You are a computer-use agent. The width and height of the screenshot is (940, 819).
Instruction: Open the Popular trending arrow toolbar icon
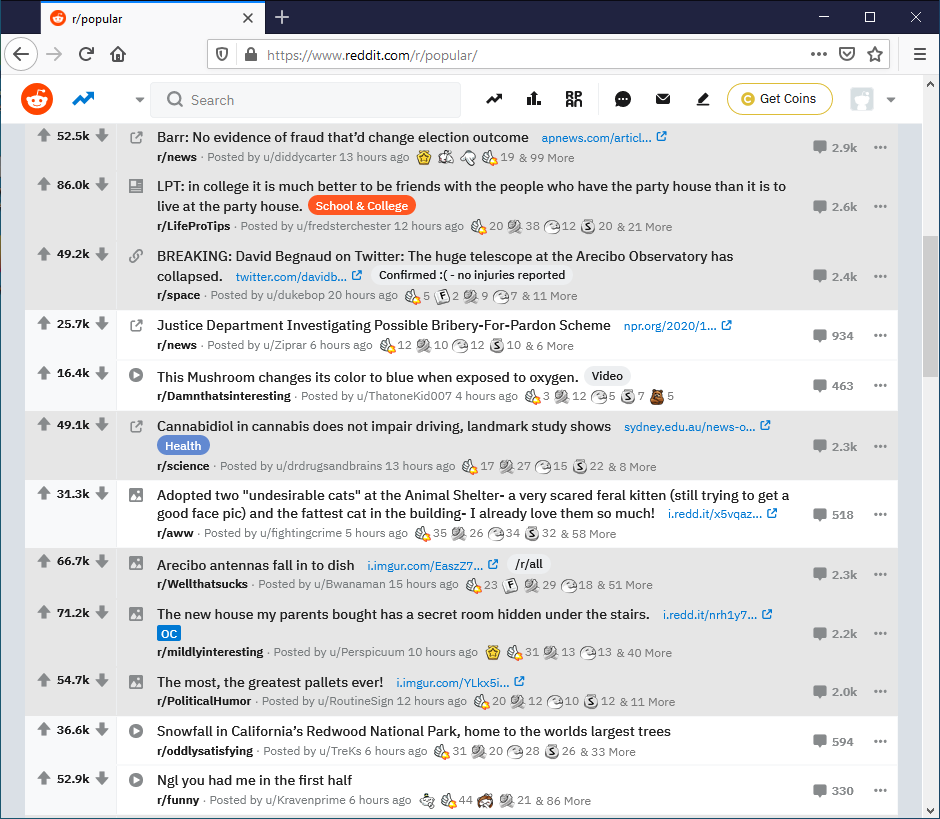click(494, 99)
